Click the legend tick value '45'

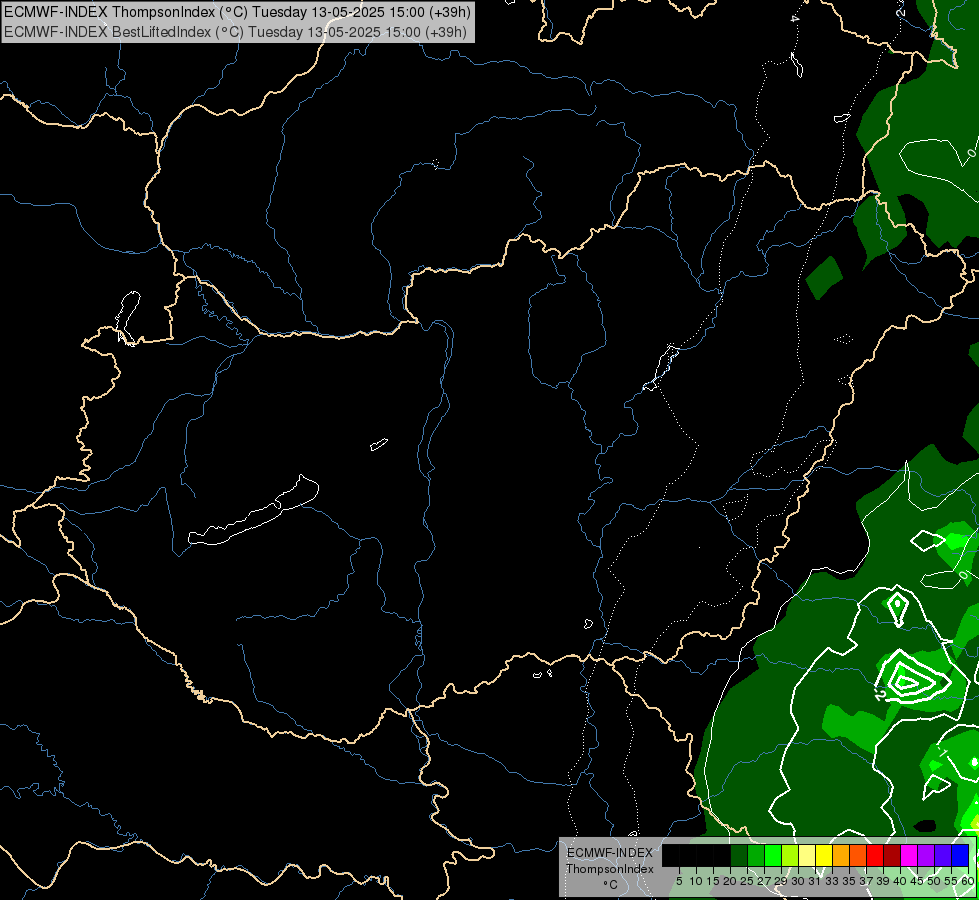tap(918, 881)
